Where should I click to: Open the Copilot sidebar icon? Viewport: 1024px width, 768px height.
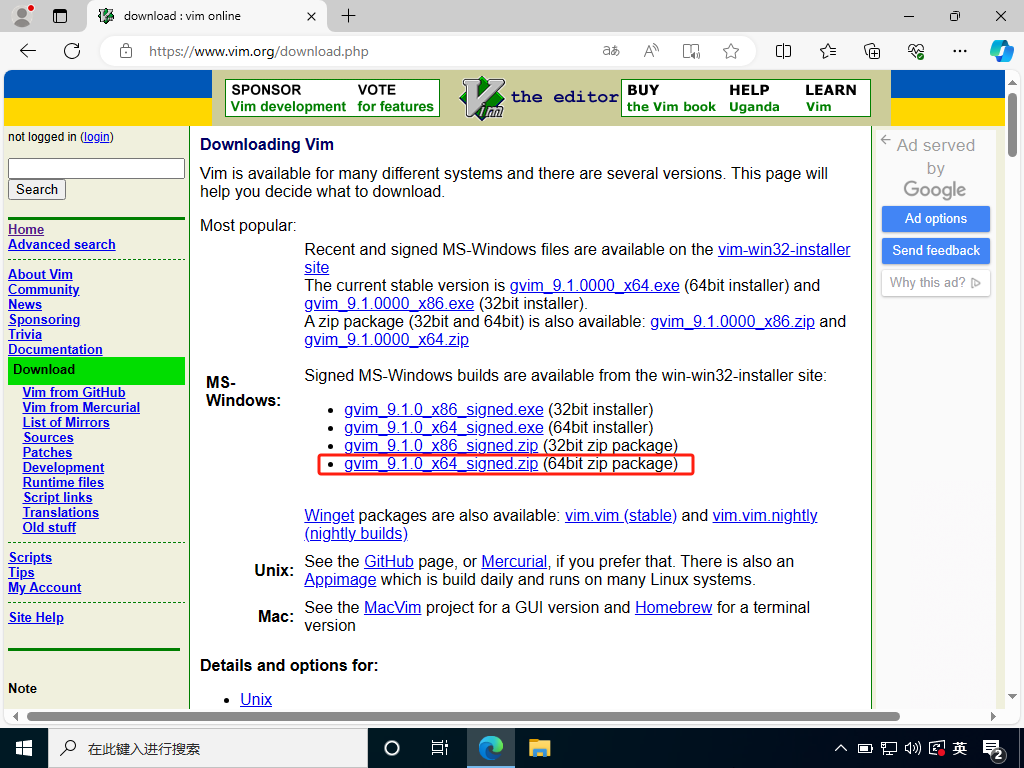pyautogui.click(x=1001, y=51)
